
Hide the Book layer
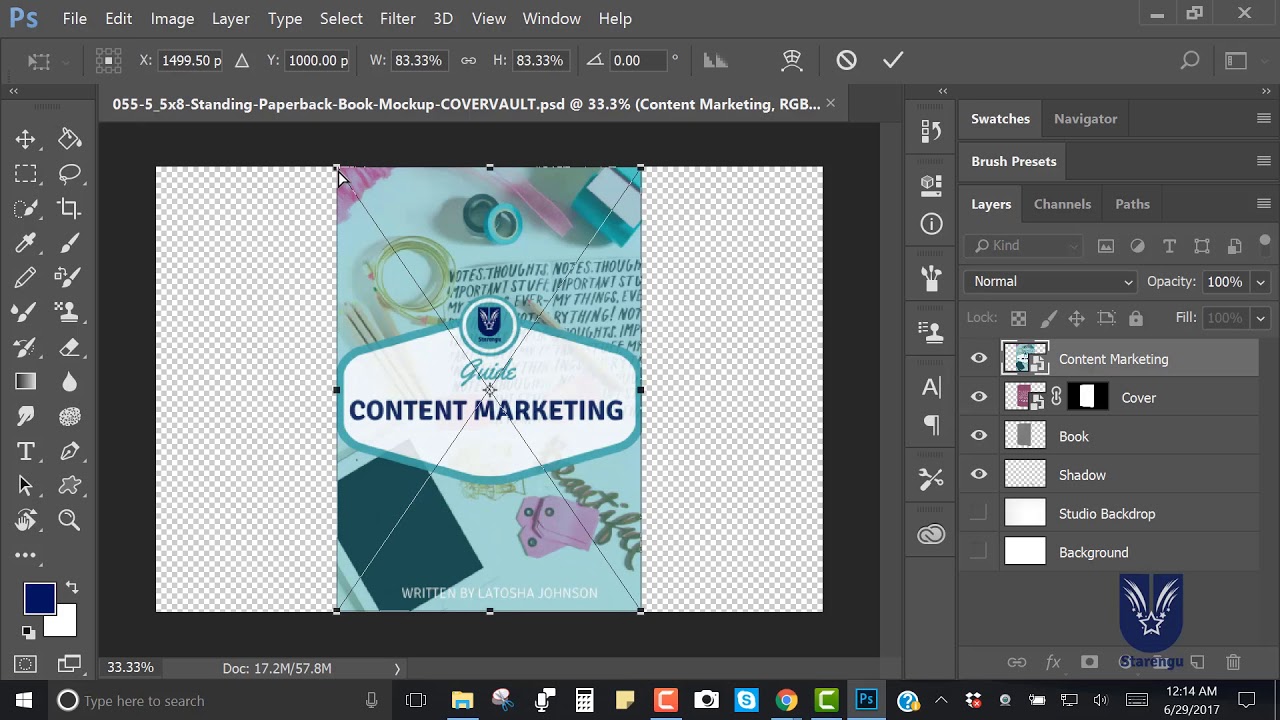pyautogui.click(x=979, y=436)
